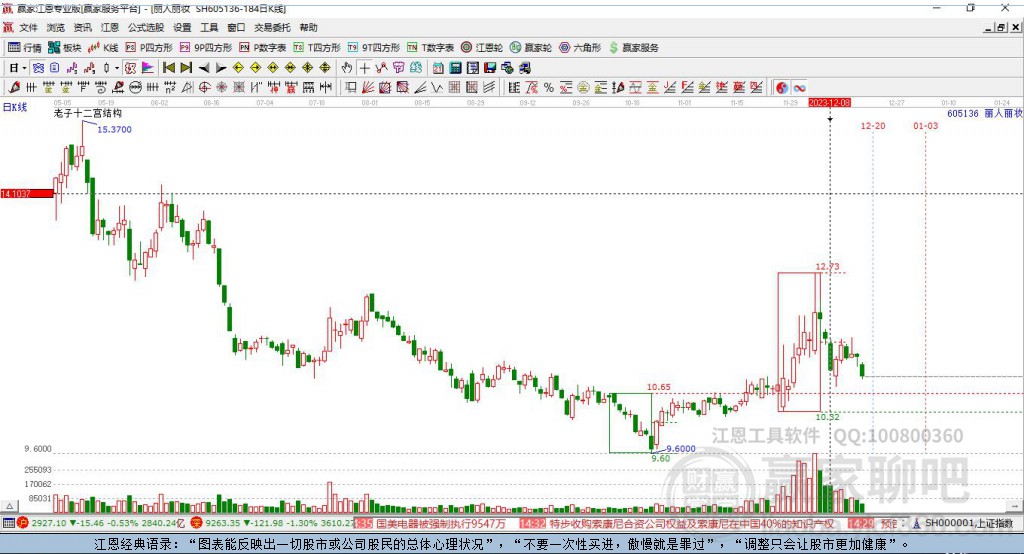The height and width of the screenshot is (554, 1024).
Task: Click the 节 solar-term icon
Action: pyautogui.click(x=399, y=68)
